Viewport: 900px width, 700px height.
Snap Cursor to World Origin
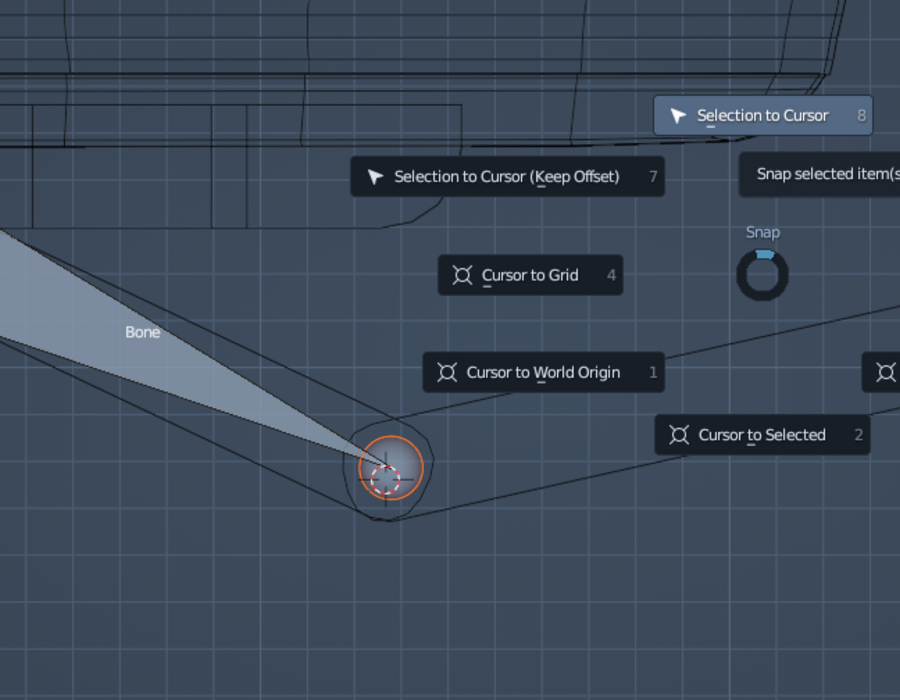coord(544,372)
